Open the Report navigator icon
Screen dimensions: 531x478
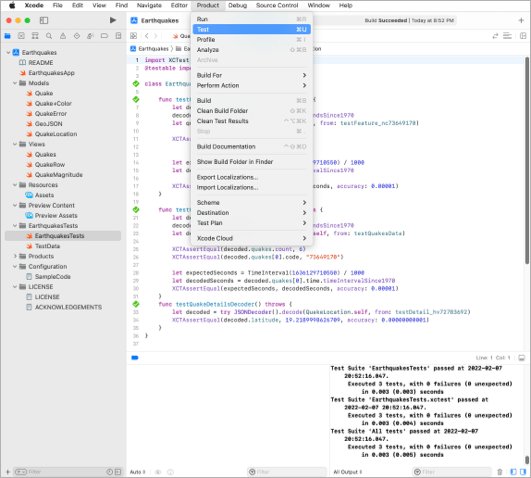pyautogui.click(x=118, y=36)
